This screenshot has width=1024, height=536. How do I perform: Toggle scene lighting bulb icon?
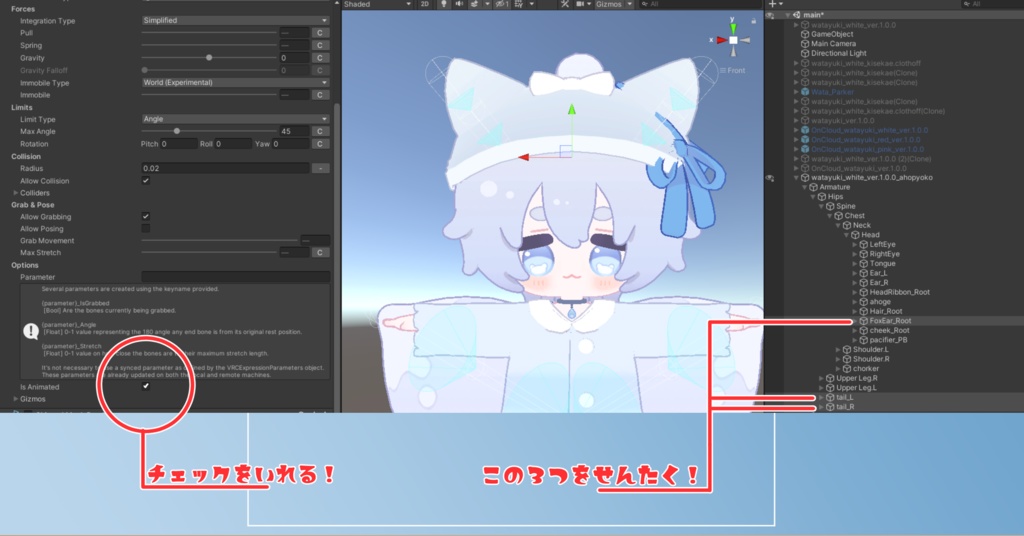click(444, 4)
